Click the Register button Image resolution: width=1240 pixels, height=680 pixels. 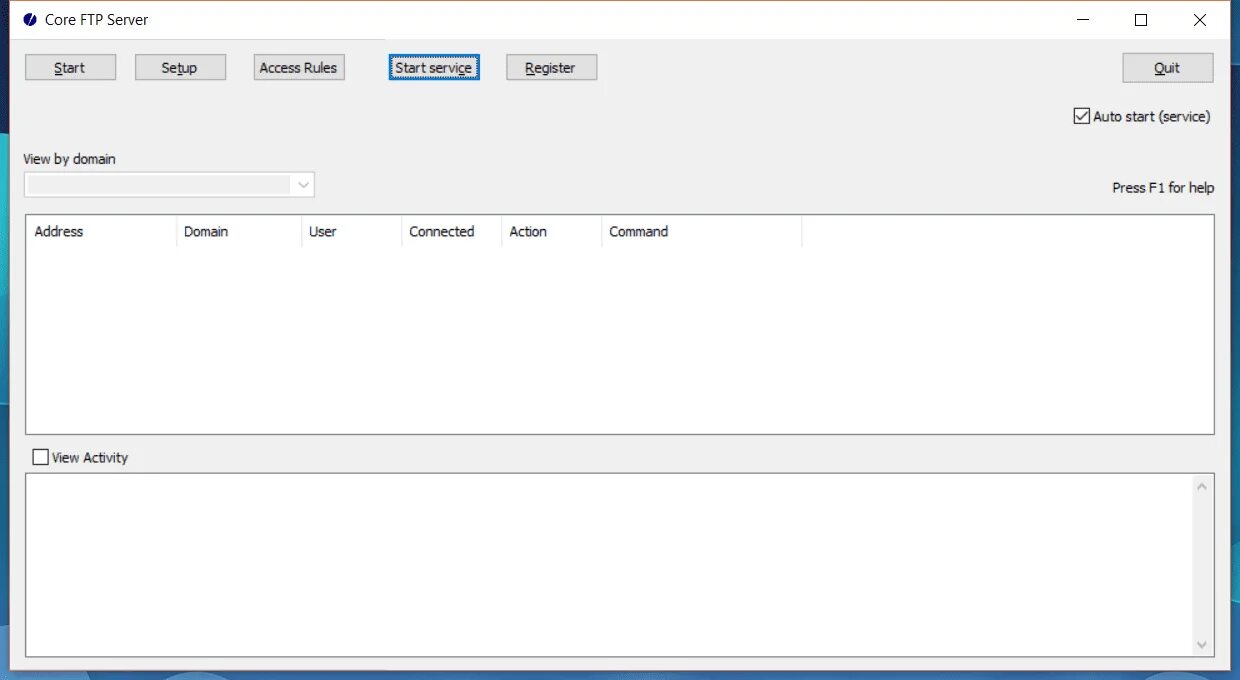coord(551,68)
